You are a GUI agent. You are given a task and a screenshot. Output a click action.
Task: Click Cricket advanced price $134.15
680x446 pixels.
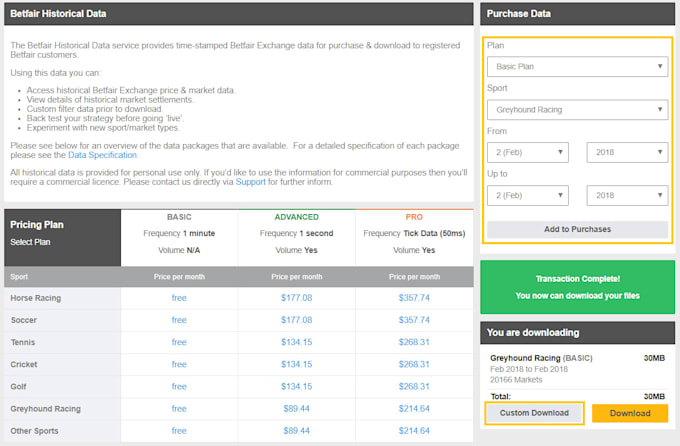297,364
